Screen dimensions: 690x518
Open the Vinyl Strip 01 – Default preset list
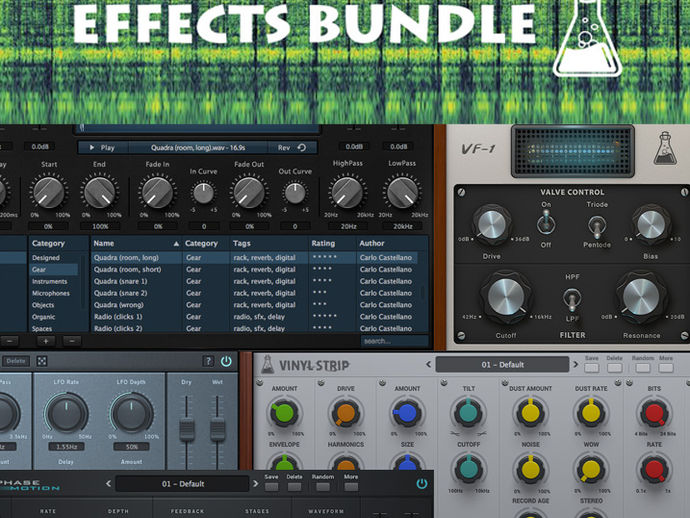[502, 364]
